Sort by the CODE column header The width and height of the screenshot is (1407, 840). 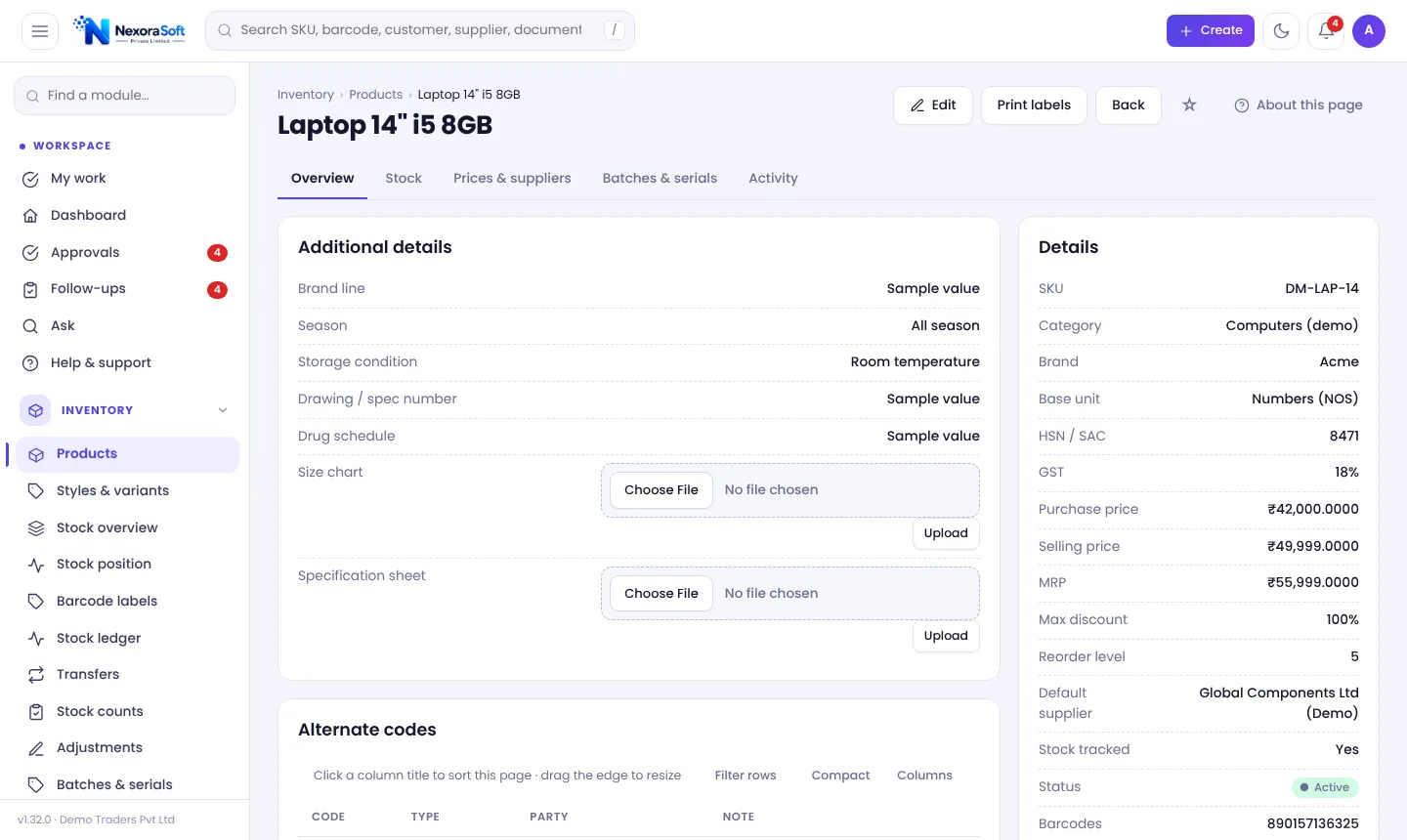tap(328, 817)
